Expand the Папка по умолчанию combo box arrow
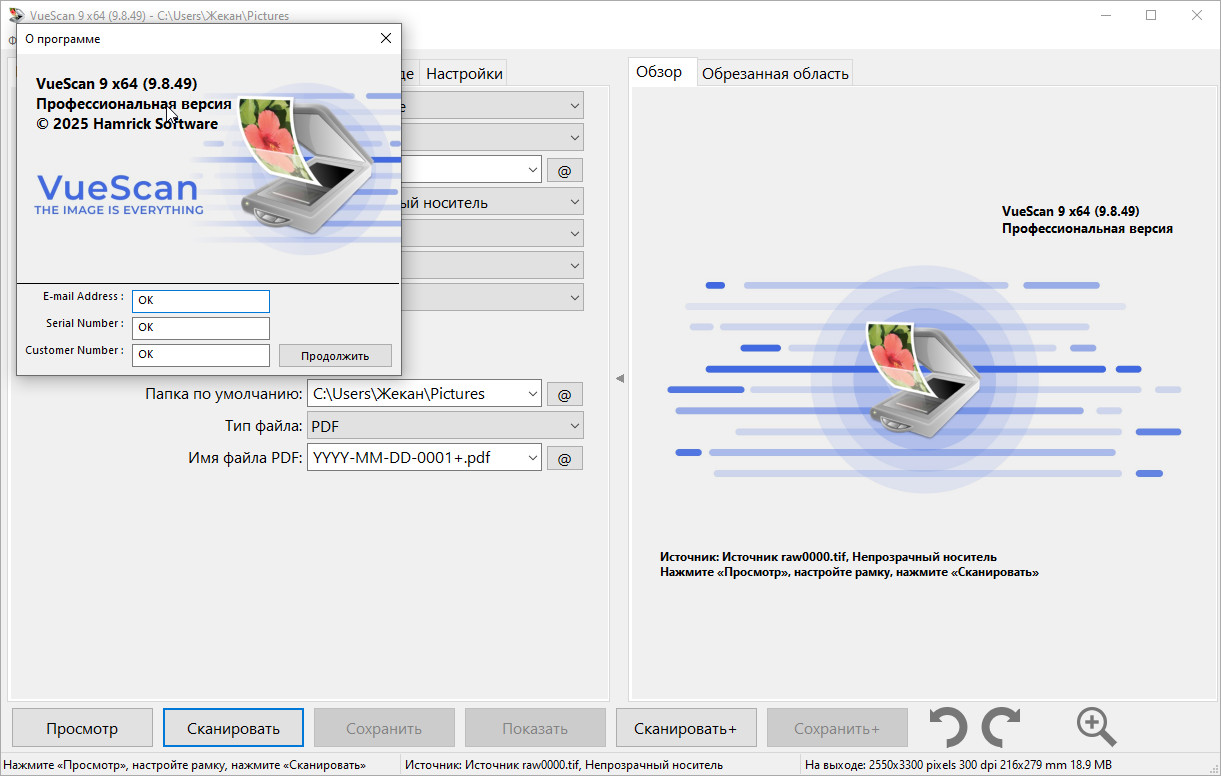1221x776 pixels. point(531,394)
